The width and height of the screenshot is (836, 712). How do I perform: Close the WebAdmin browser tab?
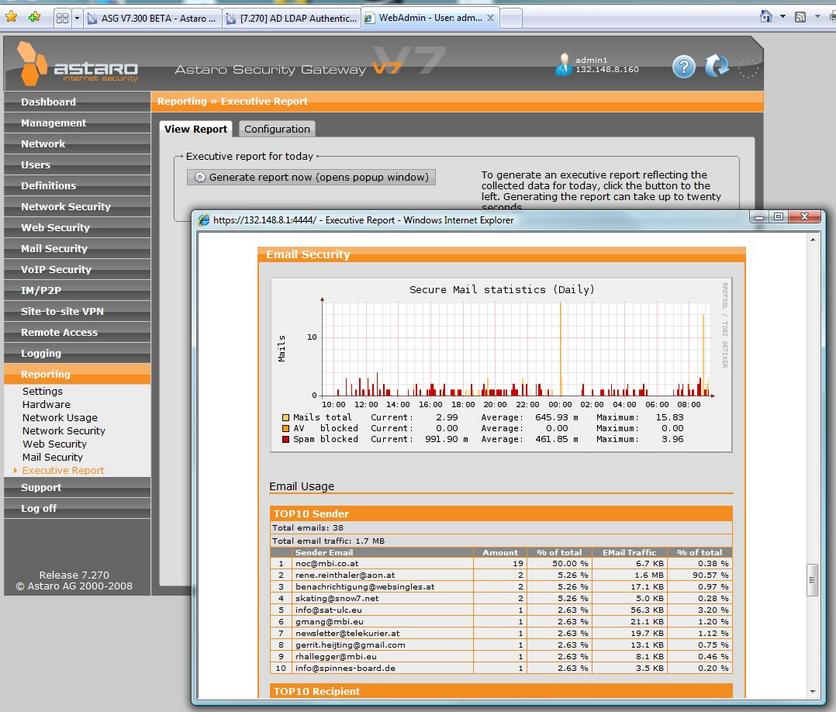[491, 18]
